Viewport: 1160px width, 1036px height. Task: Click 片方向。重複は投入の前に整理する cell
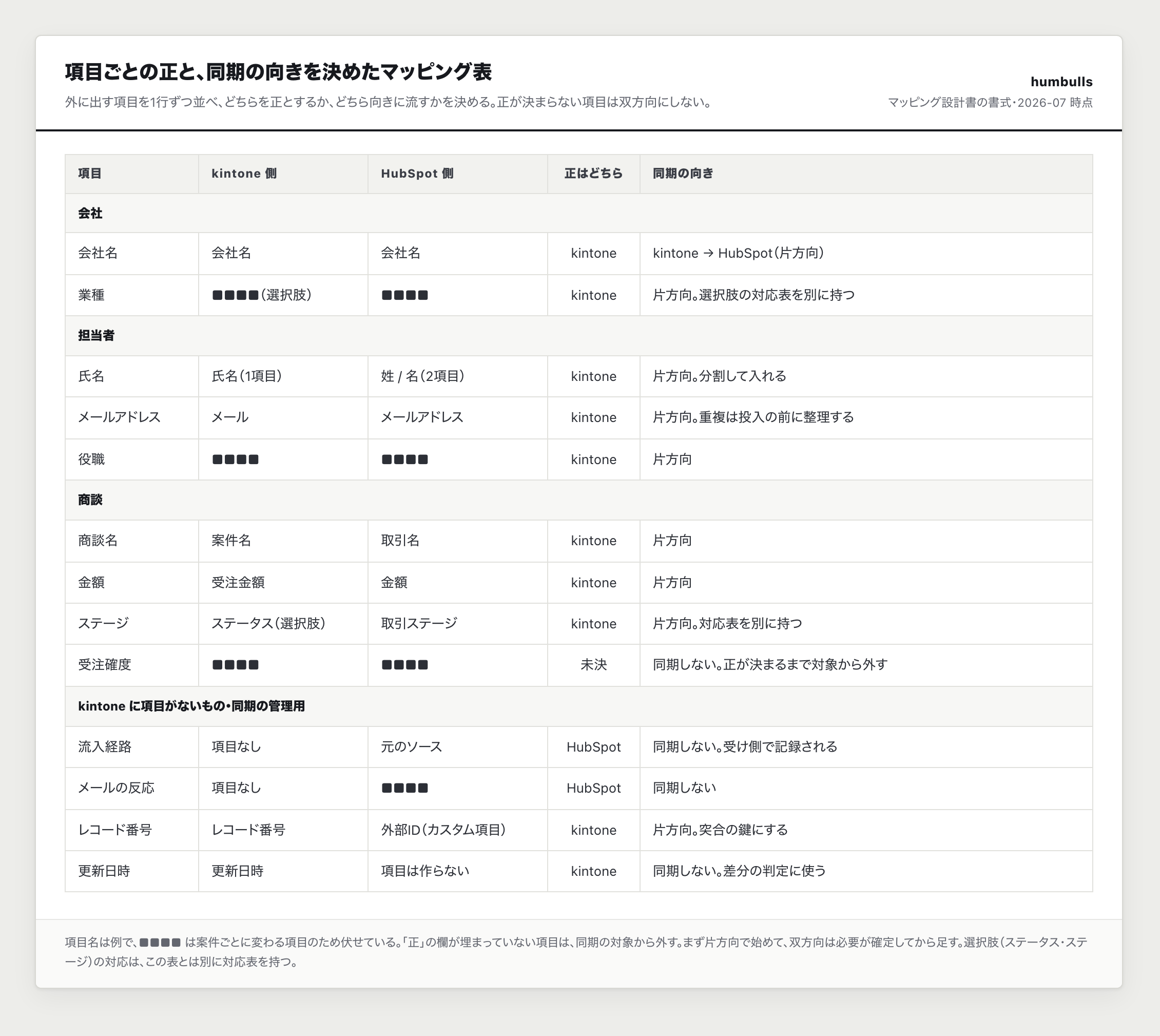tap(866, 417)
